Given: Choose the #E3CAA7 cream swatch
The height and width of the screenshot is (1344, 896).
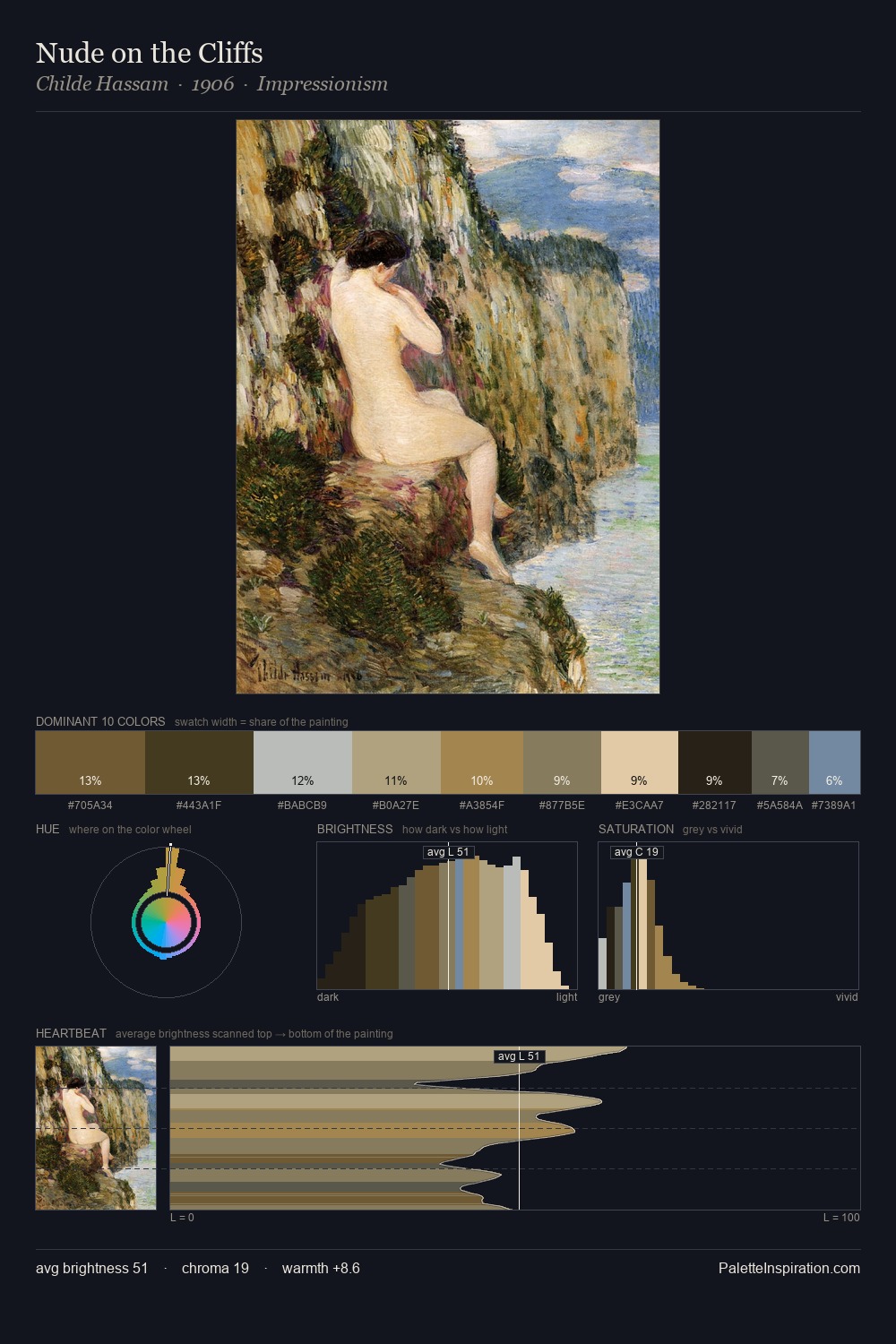Looking at the screenshot, I should [640, 762].
